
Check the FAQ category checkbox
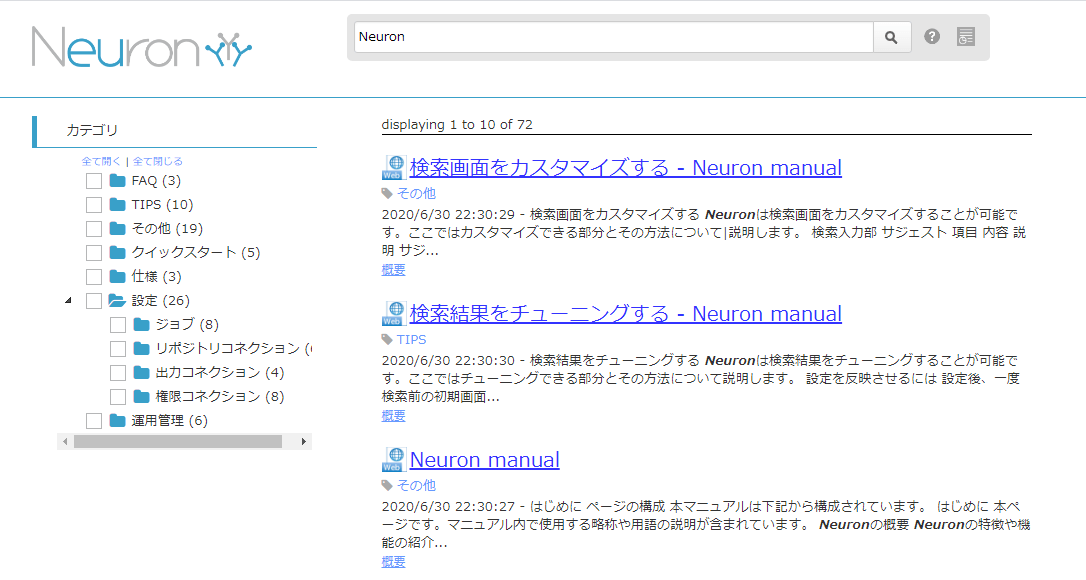[94, 181]
